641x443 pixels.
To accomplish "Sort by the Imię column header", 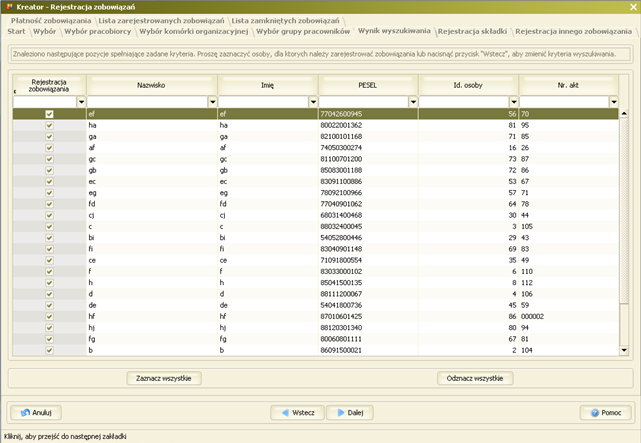I will click(x=267, y=85).
